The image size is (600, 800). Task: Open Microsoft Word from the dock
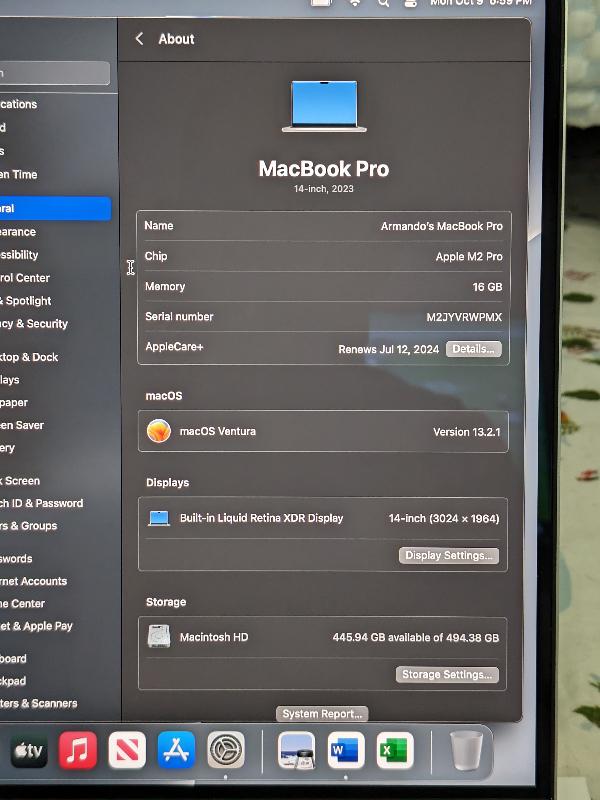(346, 750)
